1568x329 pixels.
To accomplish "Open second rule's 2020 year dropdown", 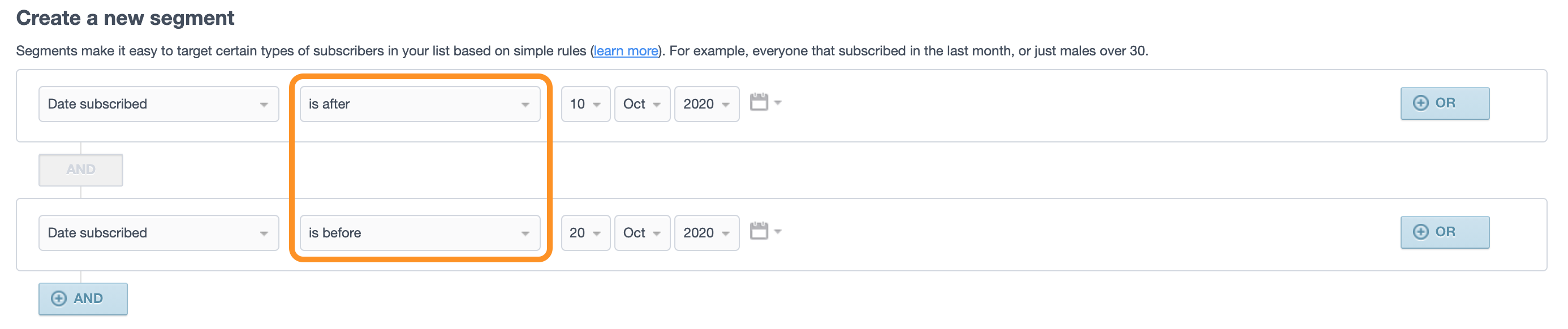I will coord(706,233).
